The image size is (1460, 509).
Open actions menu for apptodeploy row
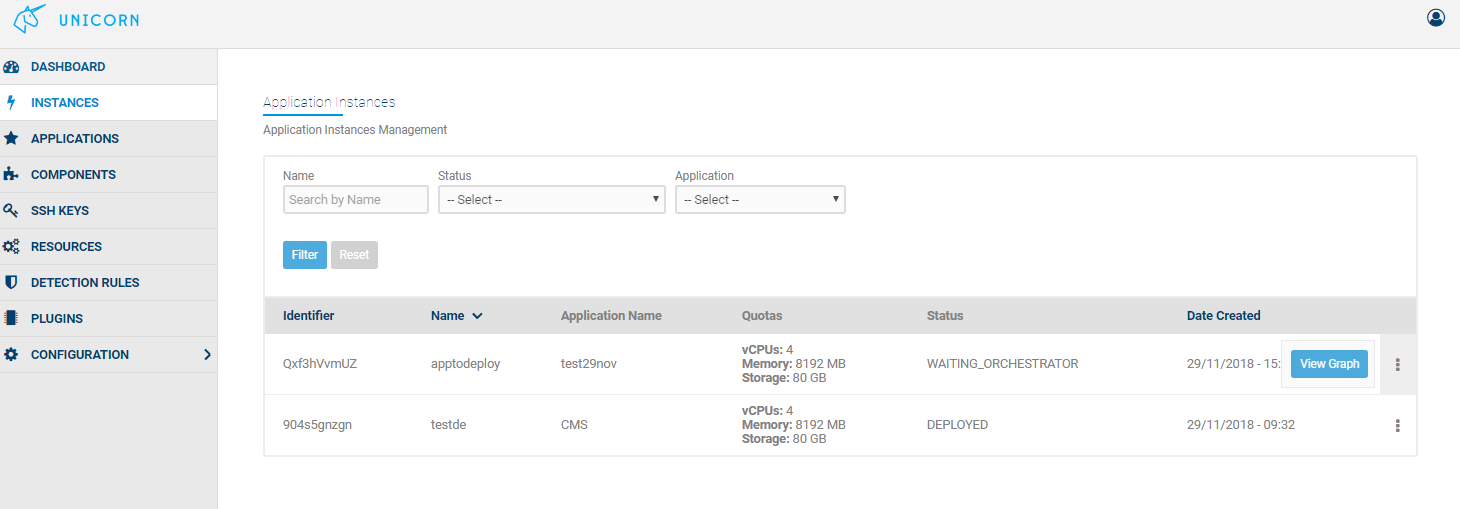point(1397,365)
